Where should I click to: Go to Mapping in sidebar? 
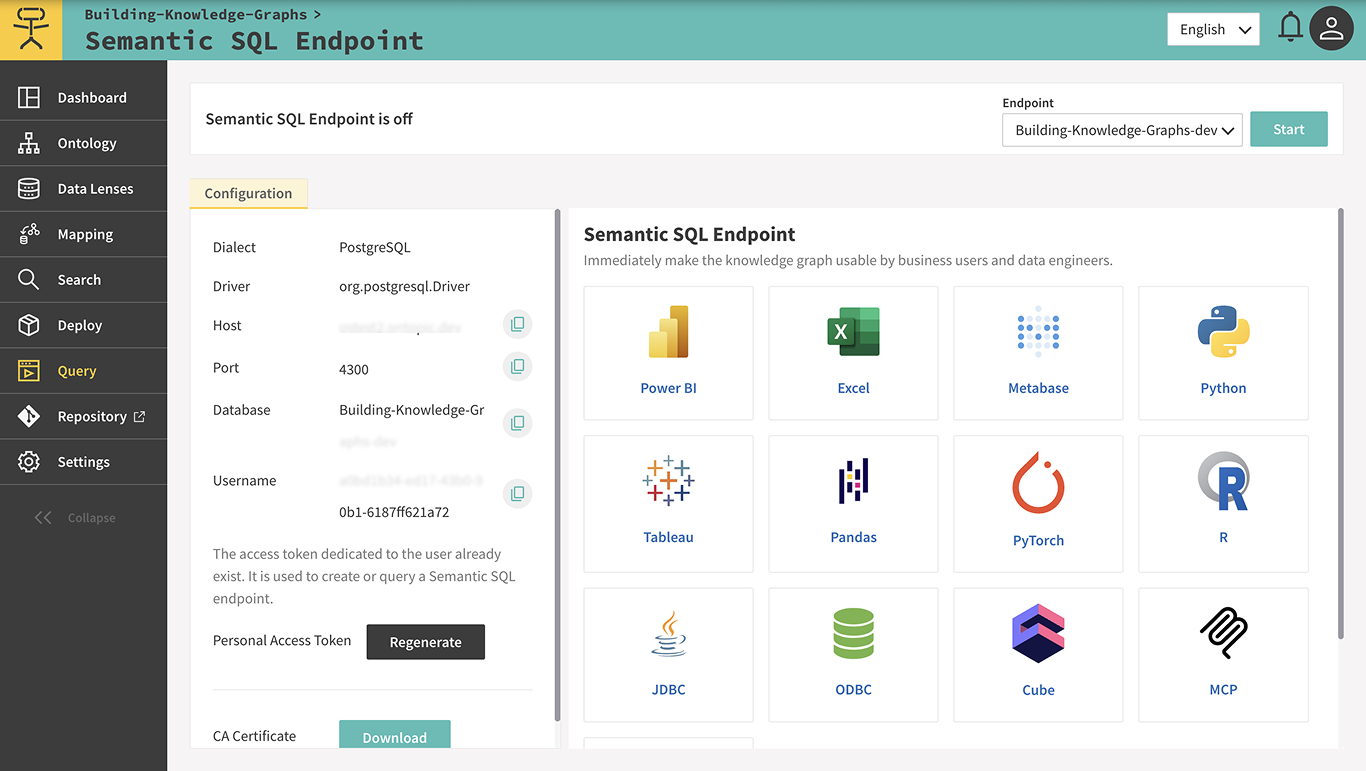pyautogui.click(x=83, y=234)
